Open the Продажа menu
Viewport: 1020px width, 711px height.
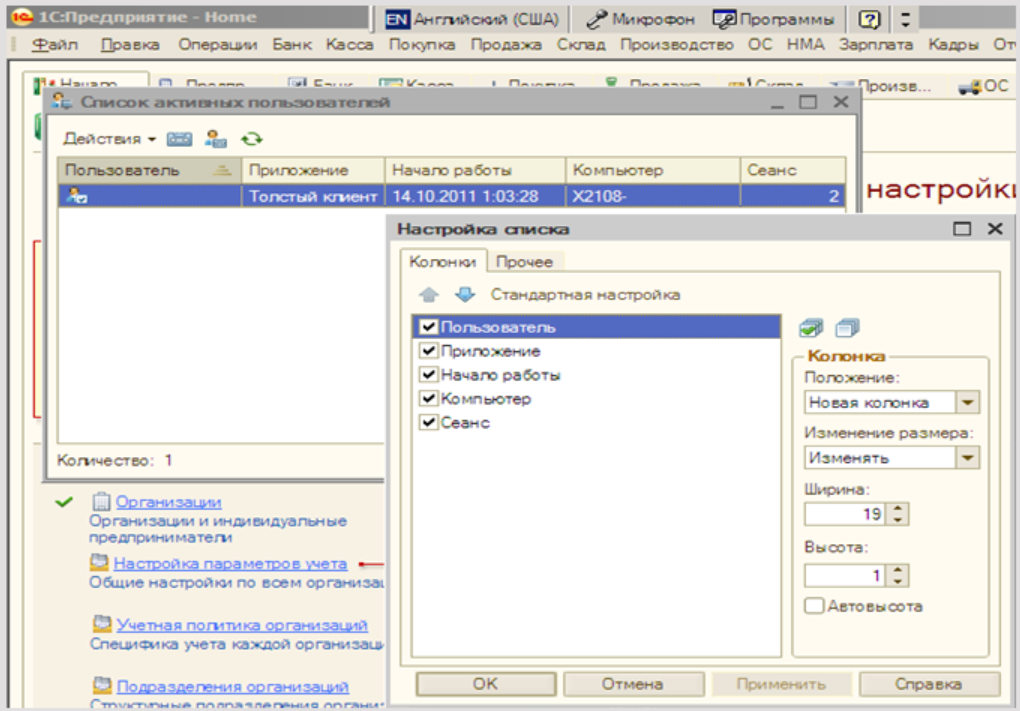pyautogui.click(x=506, y=45)
